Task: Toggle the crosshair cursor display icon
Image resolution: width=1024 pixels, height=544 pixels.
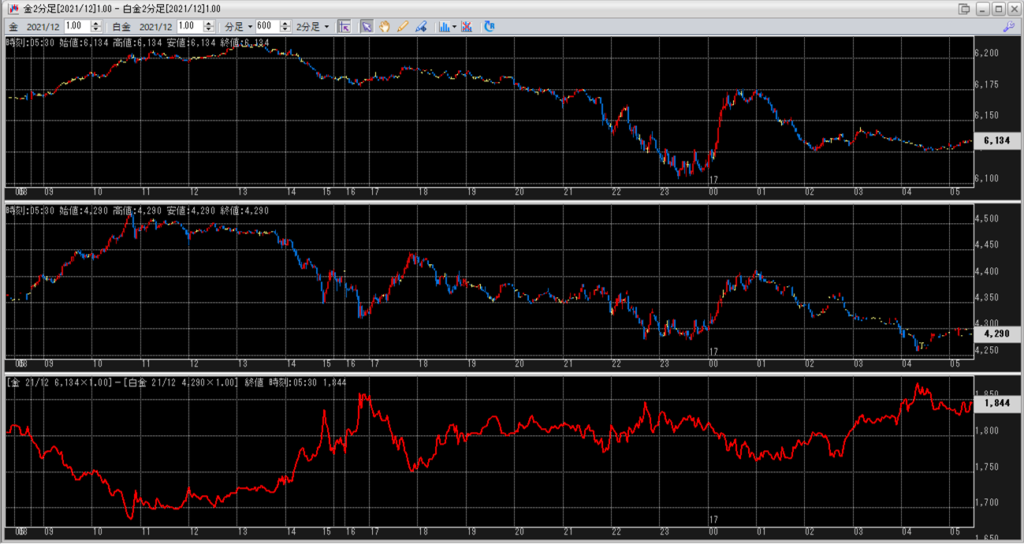Action: point(344,26)
